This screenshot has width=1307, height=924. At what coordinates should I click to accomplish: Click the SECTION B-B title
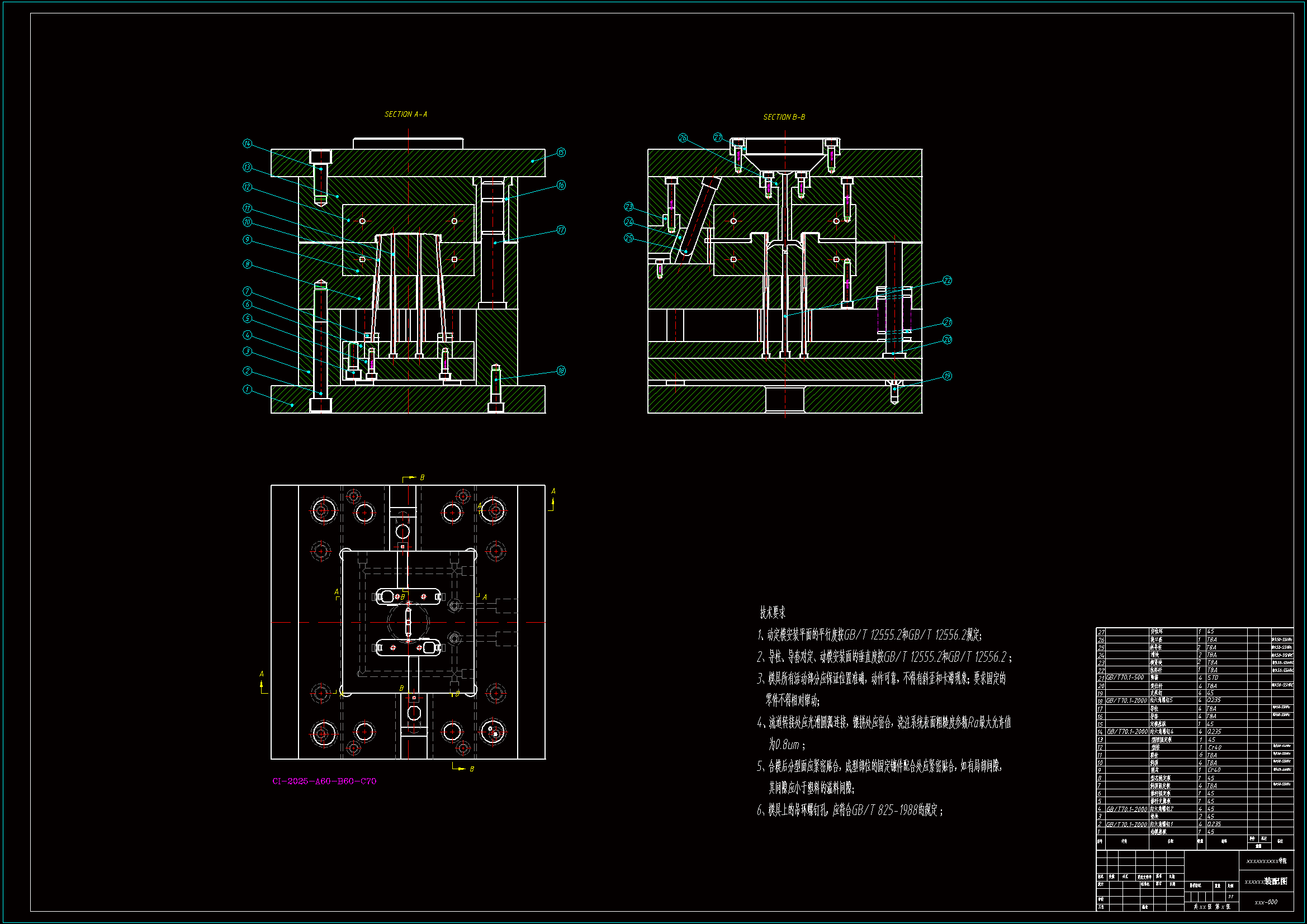tap(784, 117)
